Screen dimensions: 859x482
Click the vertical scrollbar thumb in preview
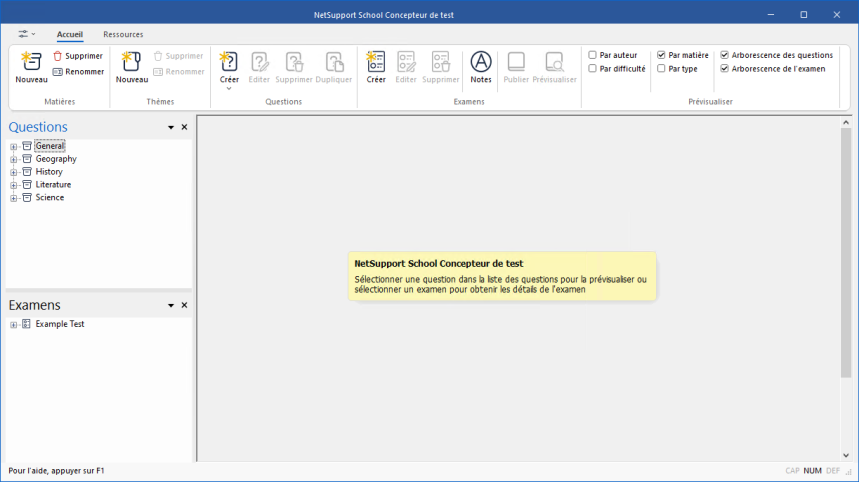[x=846, y=253]
